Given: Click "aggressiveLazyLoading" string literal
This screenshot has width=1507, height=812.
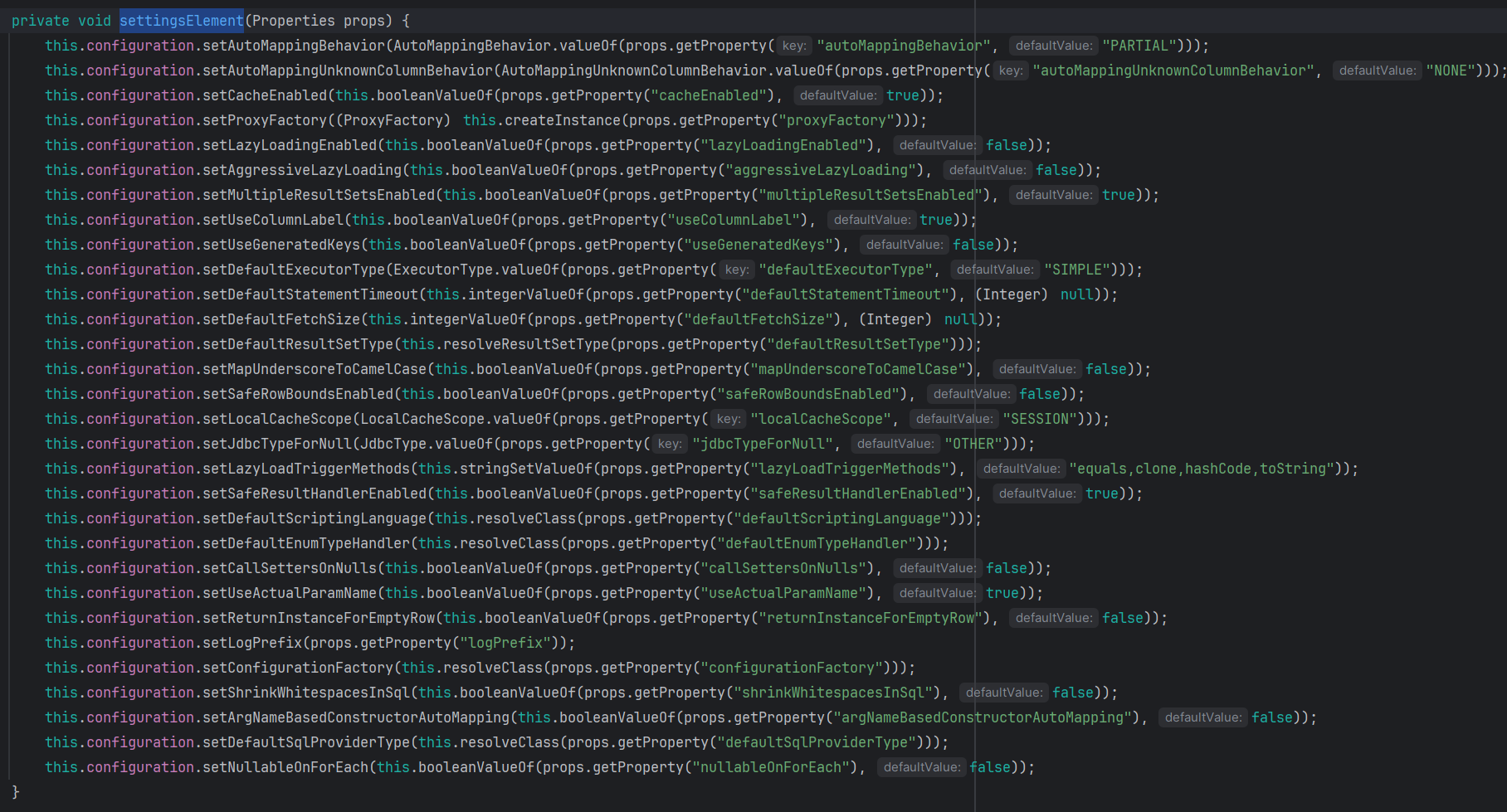Looking at the screenshot, I should click(x=821, y=170).
